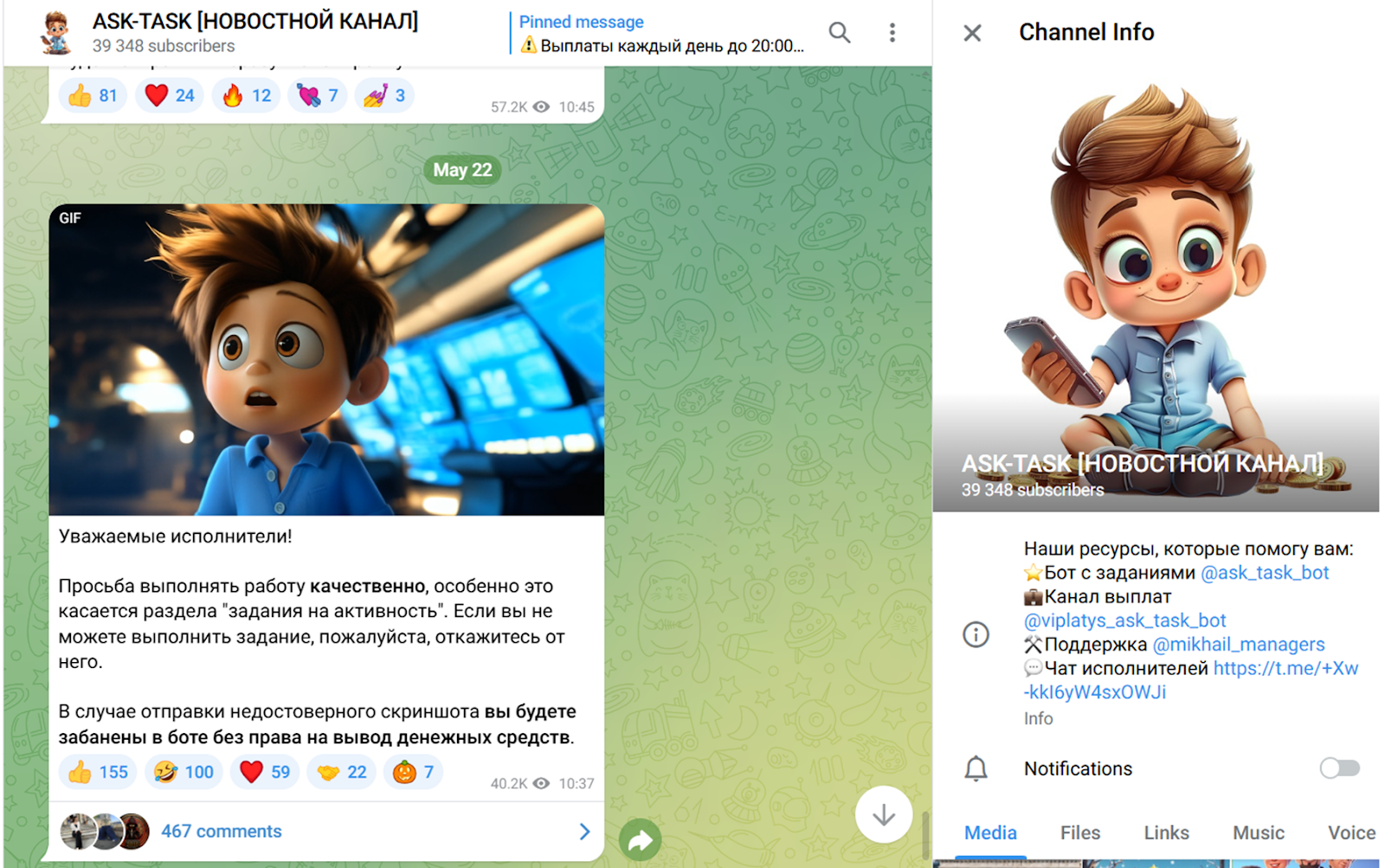
Task: Jump to bottom with the down-arrow button
Action: point(884,815)
